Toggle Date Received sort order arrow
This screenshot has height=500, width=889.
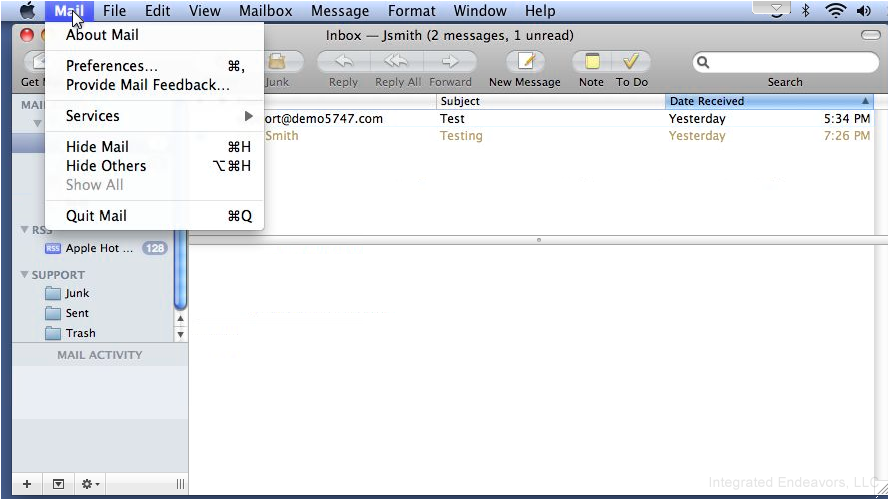865,101
